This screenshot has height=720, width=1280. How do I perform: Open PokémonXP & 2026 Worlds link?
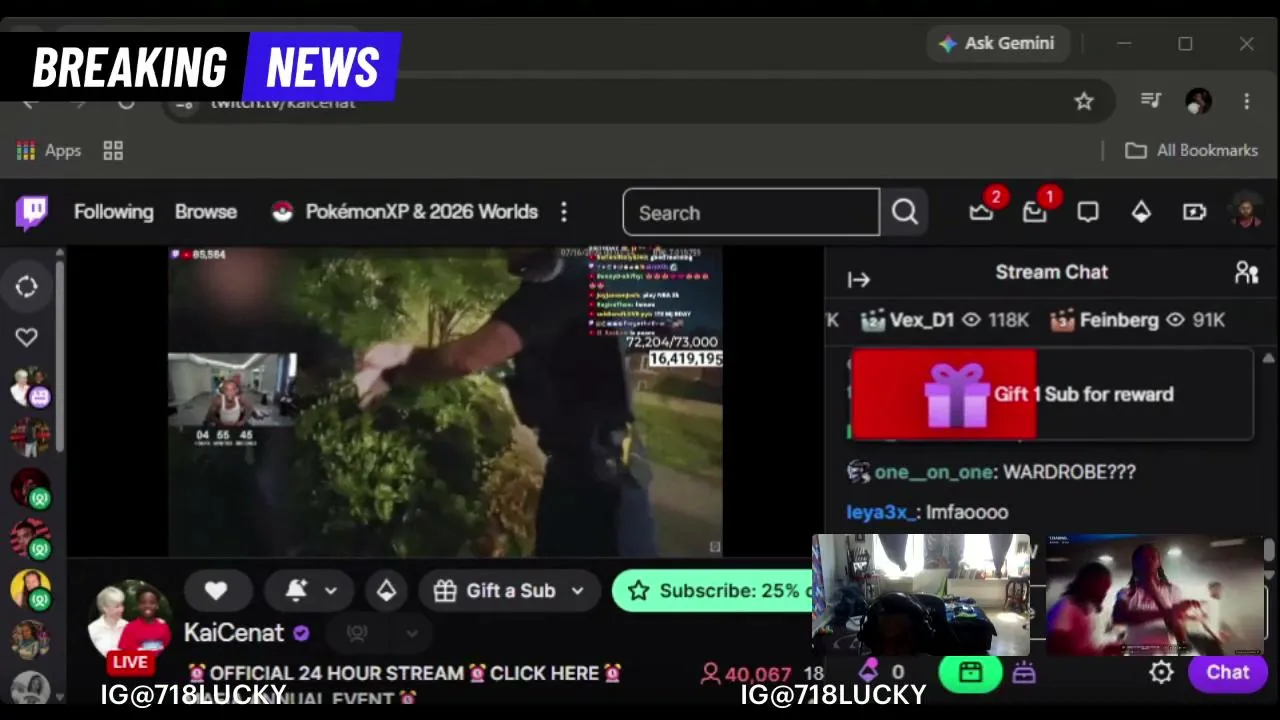click(405, 212)
